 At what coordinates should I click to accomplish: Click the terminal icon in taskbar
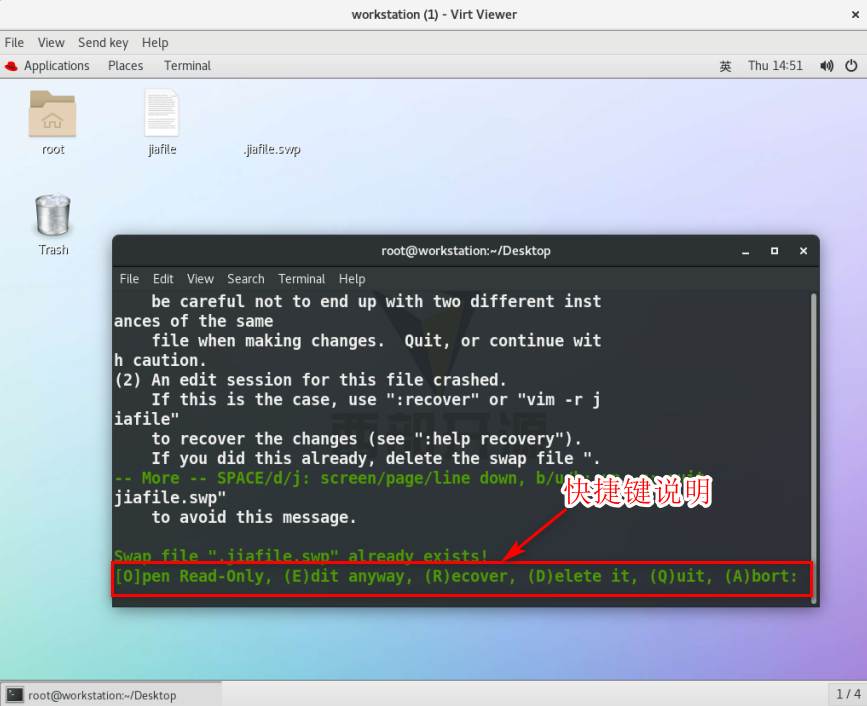[x=14, y=695]
